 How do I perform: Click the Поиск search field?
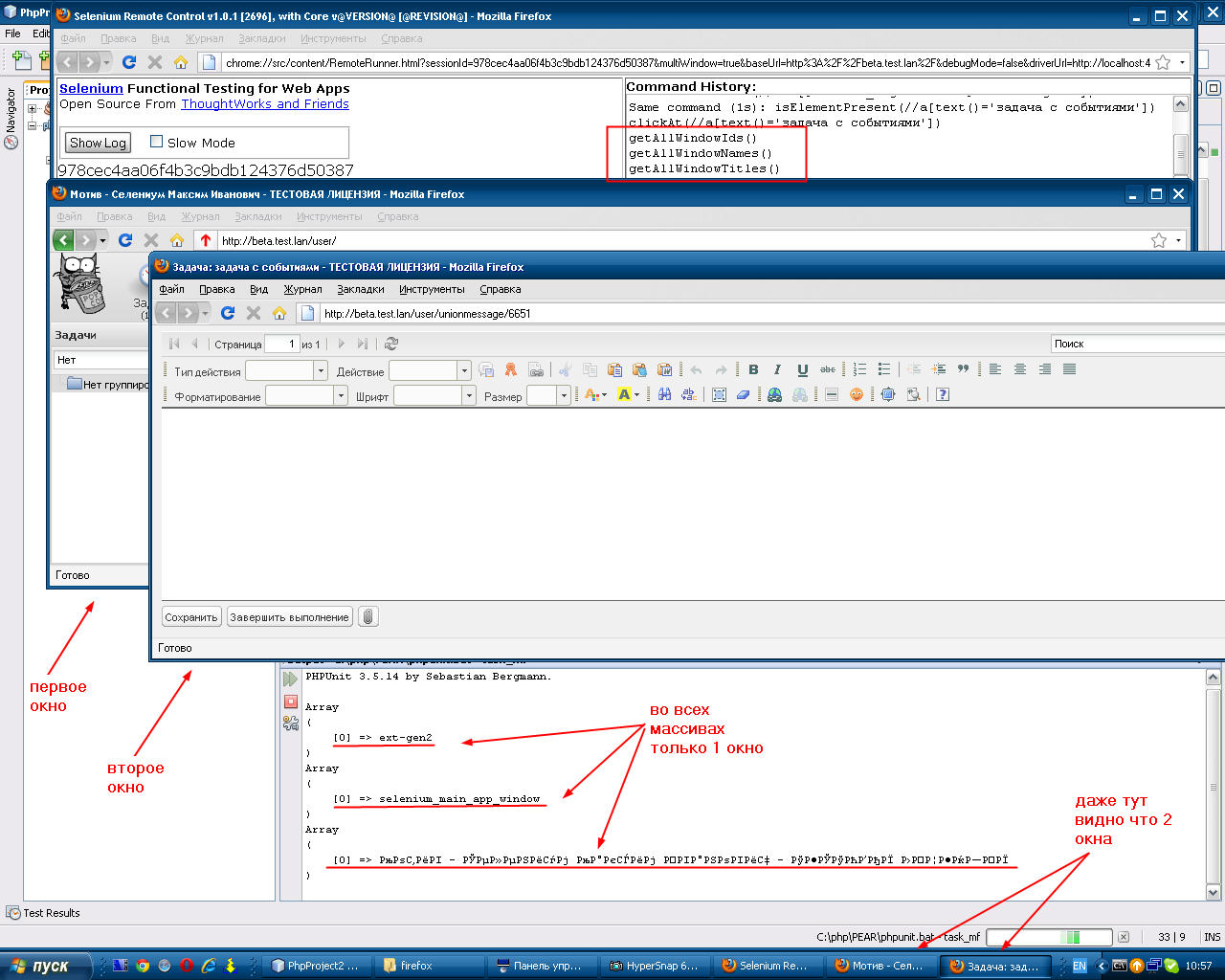click(1137, 344)
